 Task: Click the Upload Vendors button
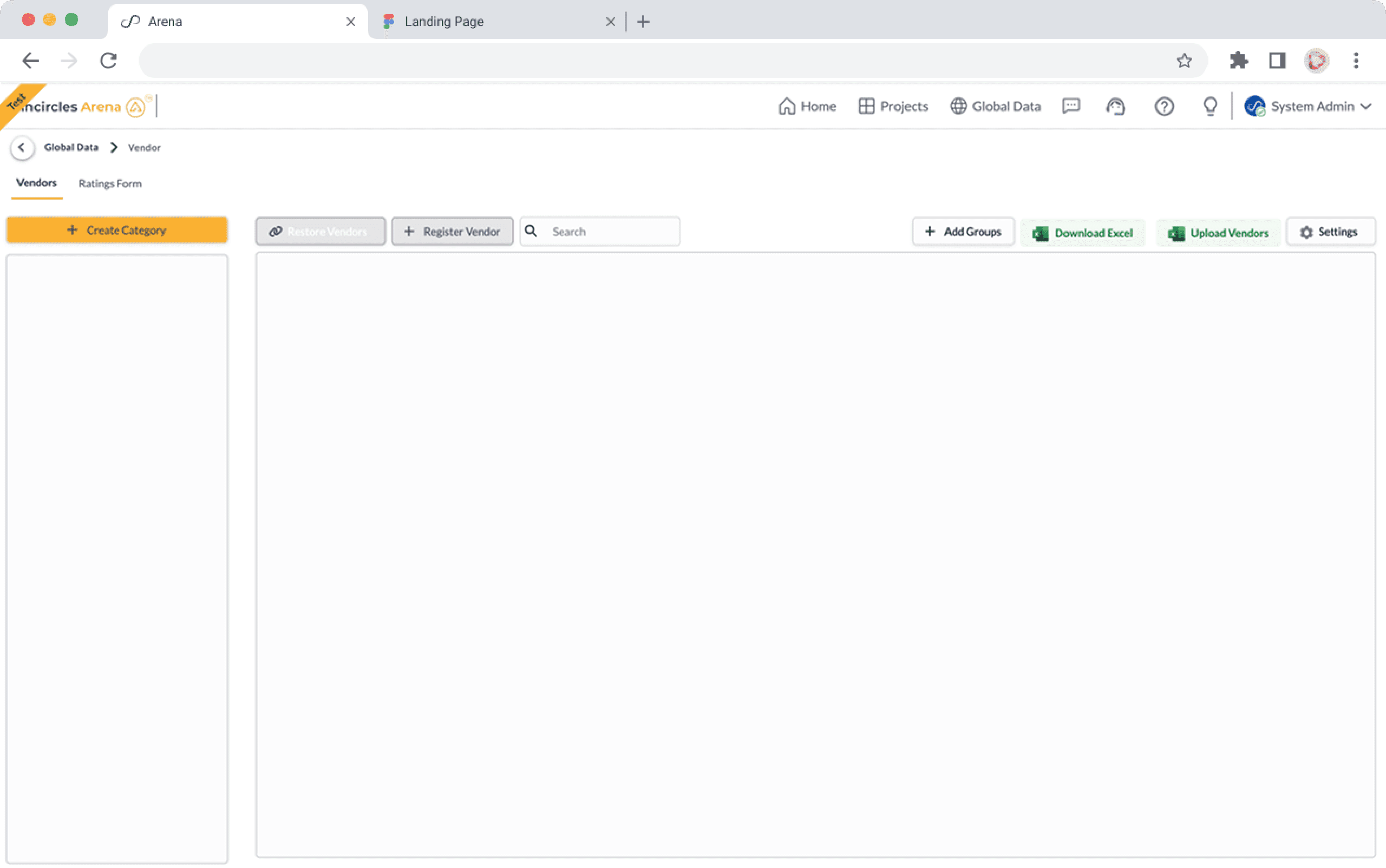click(x=1218, y=233)
